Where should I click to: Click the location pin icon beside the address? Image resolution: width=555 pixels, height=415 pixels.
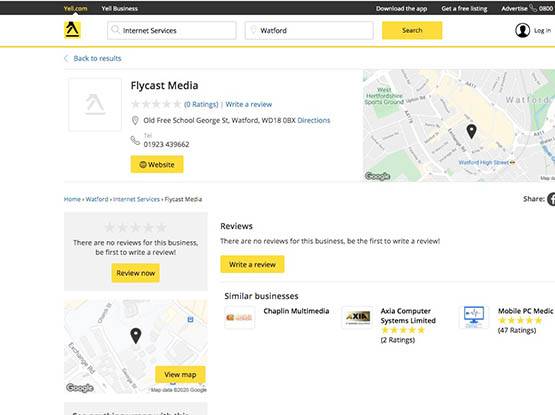click(135, 120)
